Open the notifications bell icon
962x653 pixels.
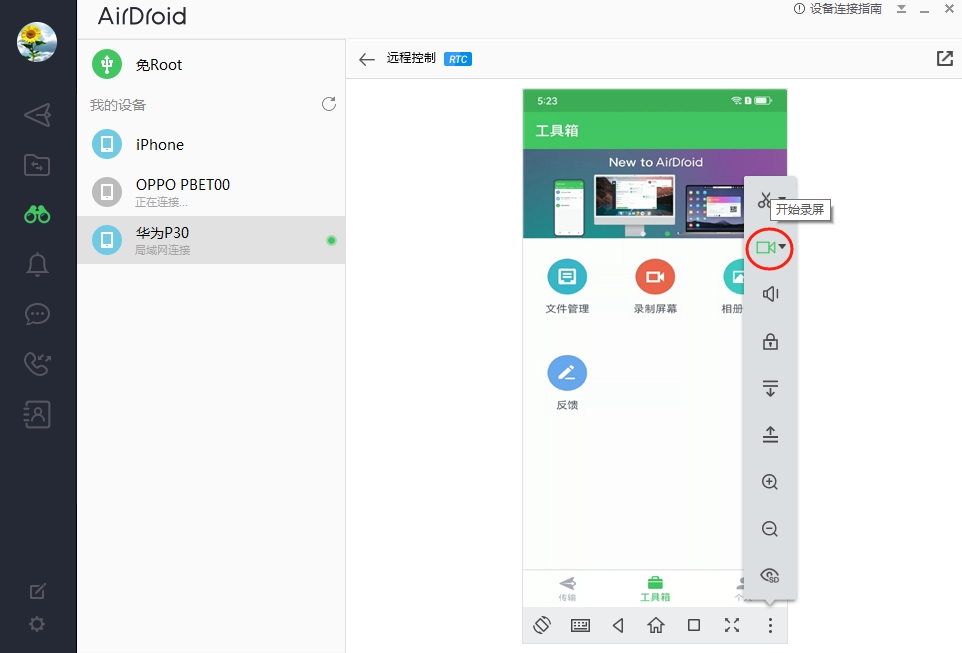(x=37, y=265)
